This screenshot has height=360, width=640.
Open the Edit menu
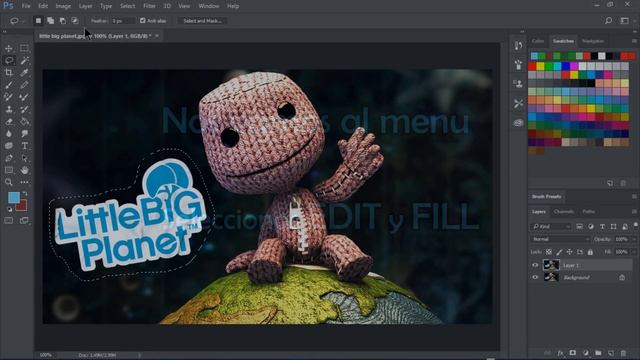(x=43, y=6)
